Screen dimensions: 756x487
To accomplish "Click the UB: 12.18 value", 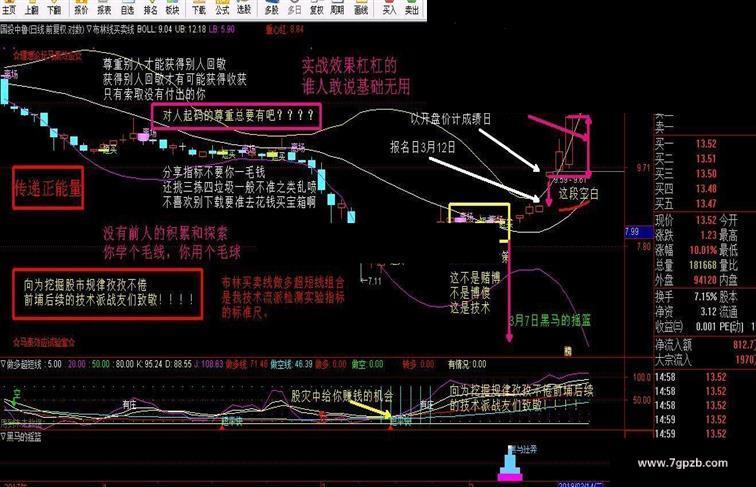I will click(190, 29).
